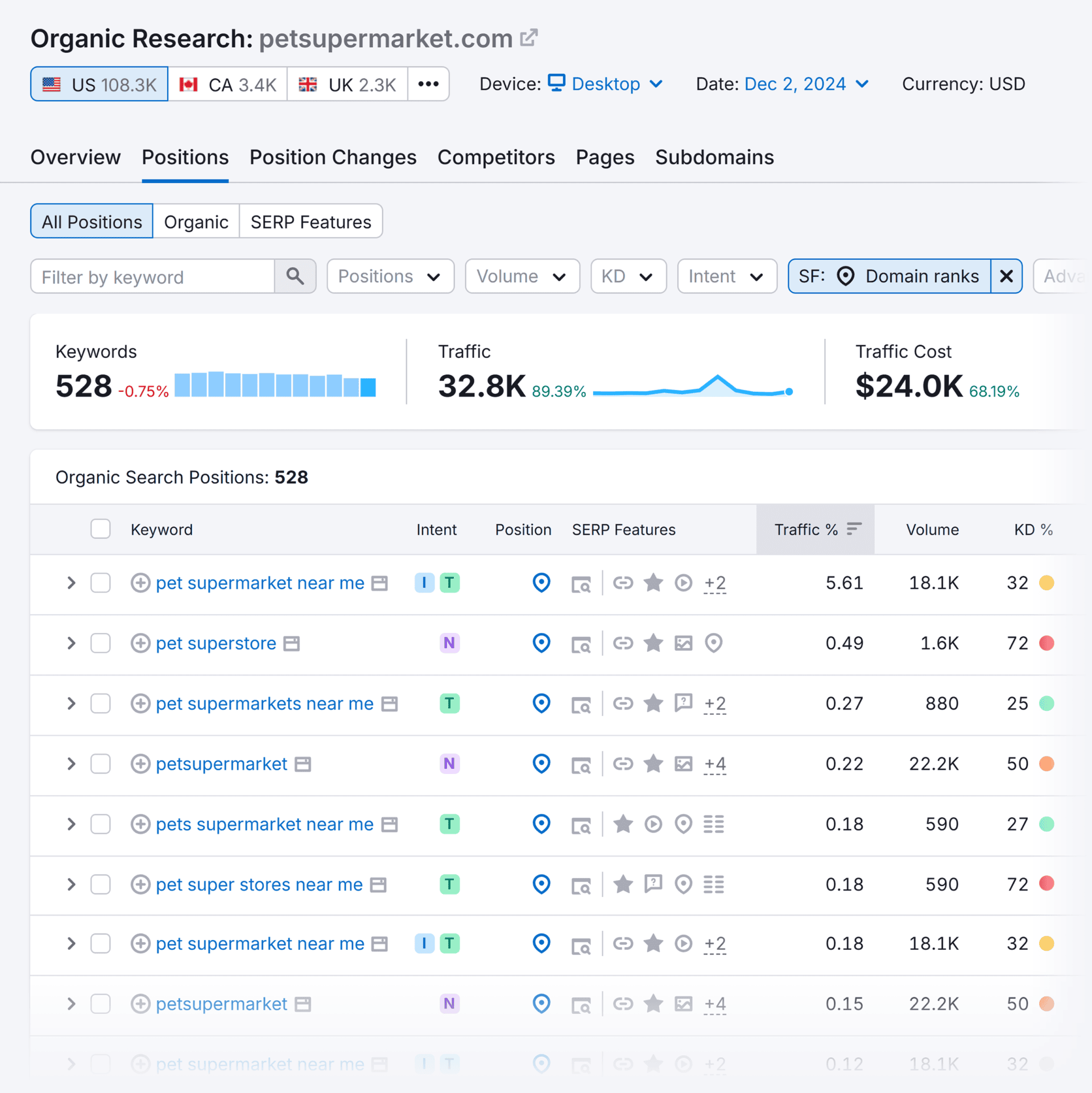Screen dimensions: 1092x1093
Task: Click the UK 2.3K database button
Action: tap(347, 84)
